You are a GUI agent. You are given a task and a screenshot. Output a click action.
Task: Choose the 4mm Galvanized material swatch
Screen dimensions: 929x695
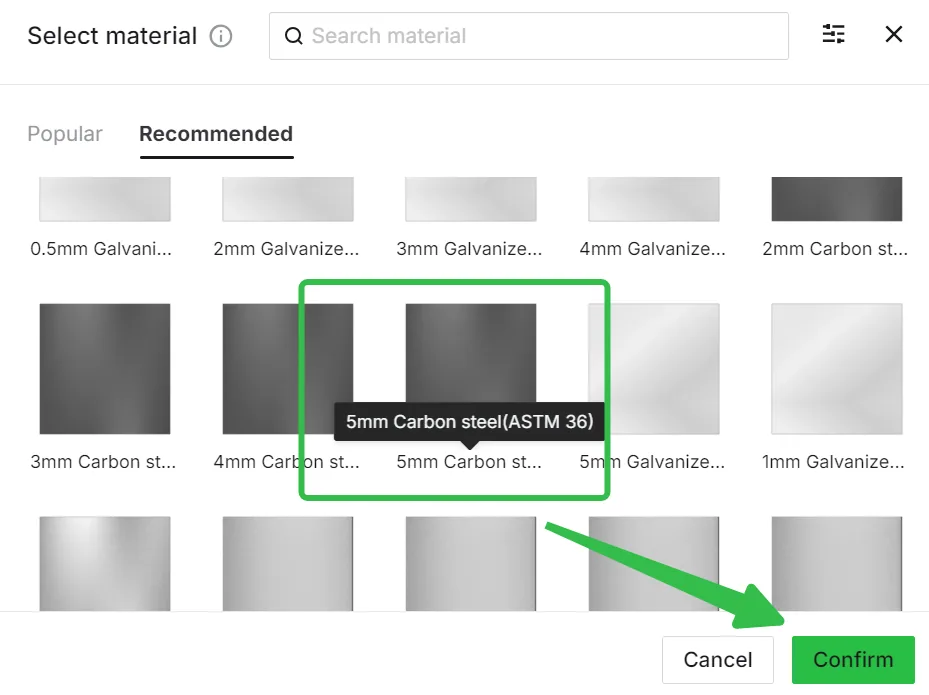[654, 199]
